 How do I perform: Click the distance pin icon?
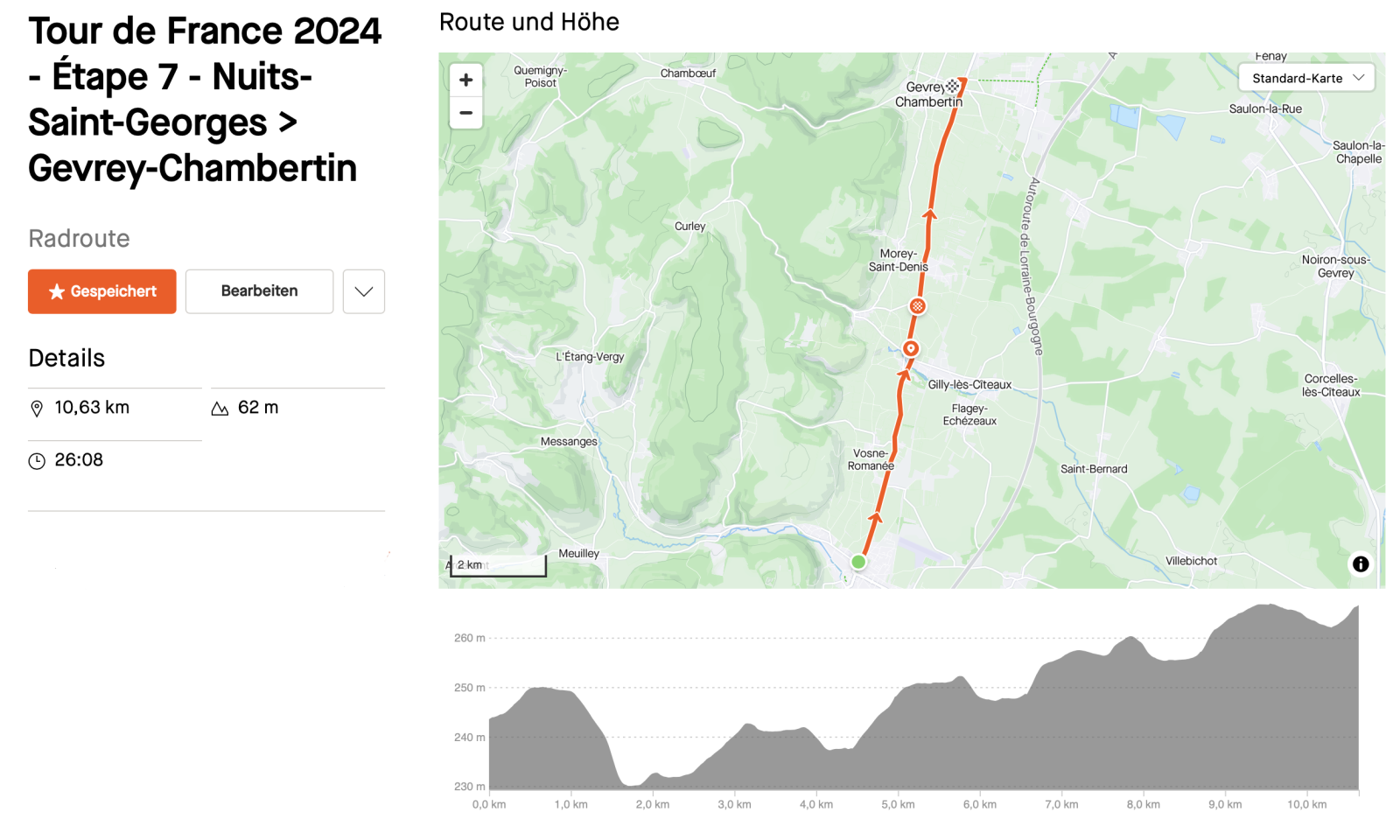point(37,409)
